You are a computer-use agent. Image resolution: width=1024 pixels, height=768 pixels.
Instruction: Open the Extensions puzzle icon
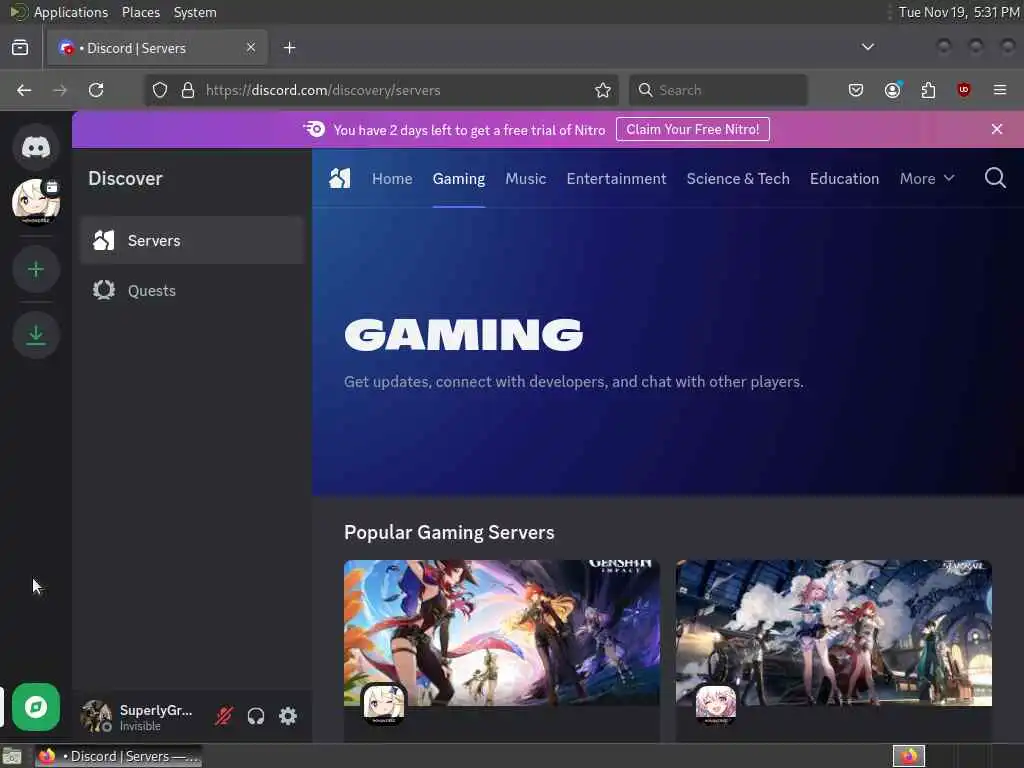tap(928, 90)
